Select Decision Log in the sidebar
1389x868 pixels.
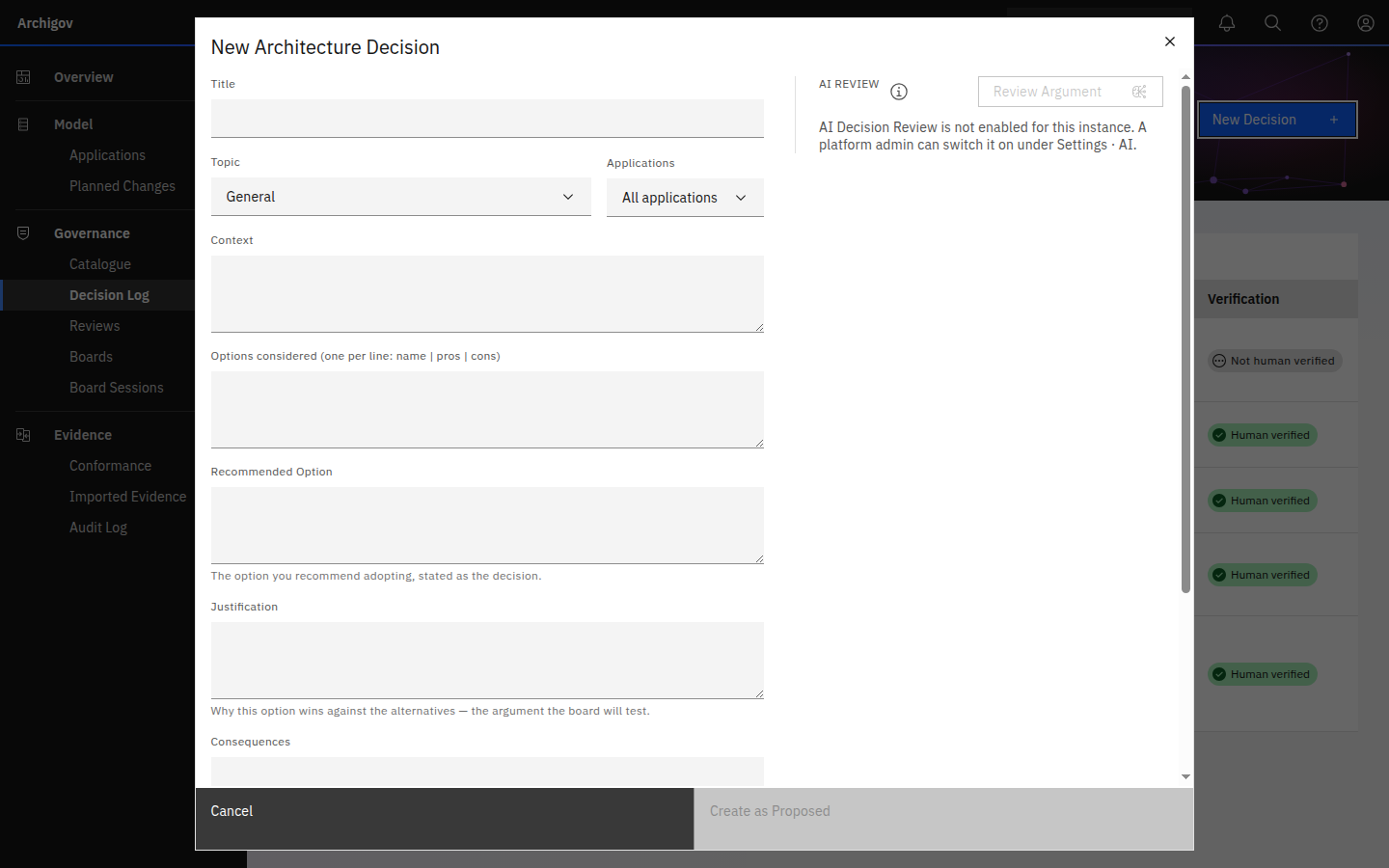coord(109,295)
